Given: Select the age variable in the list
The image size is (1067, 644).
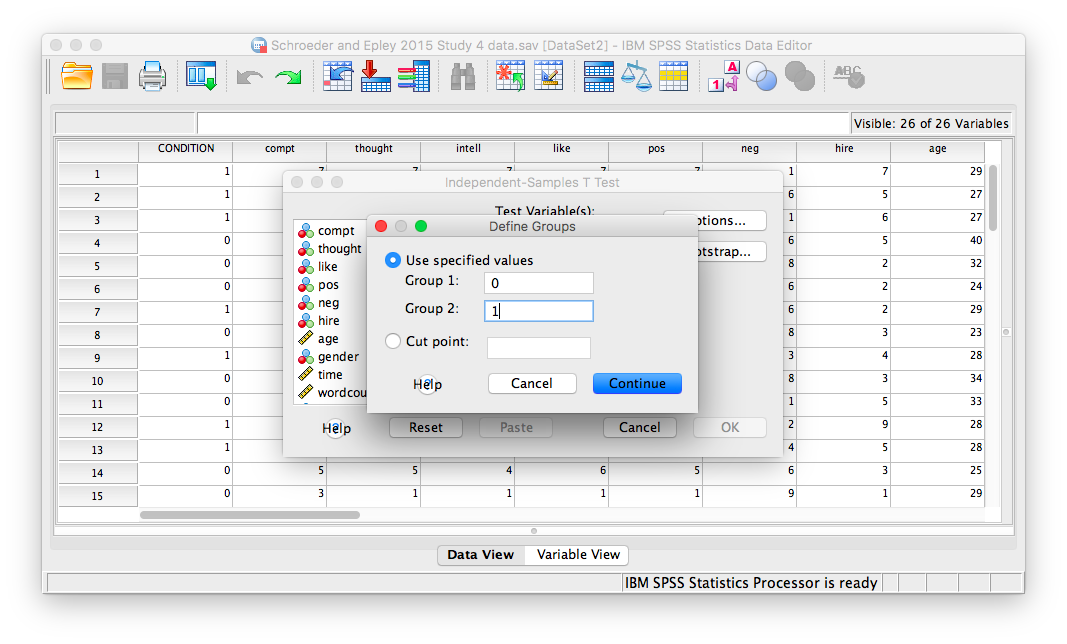Looking at the screenshot, I should point(328,339).
